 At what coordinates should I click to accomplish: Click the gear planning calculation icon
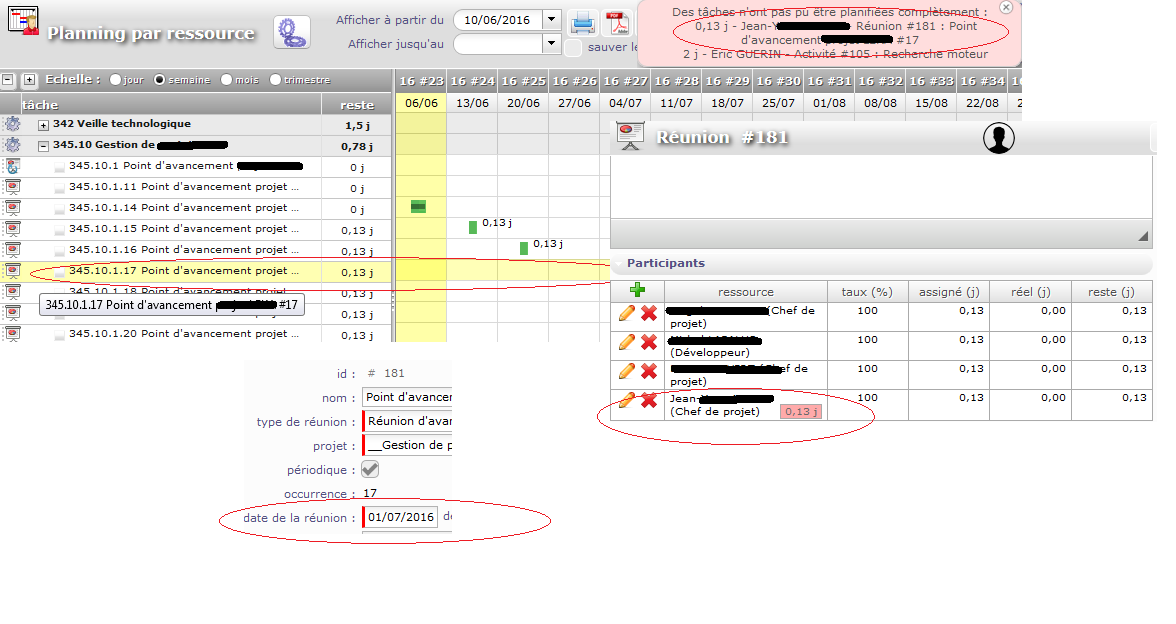[x=291, y=32]
